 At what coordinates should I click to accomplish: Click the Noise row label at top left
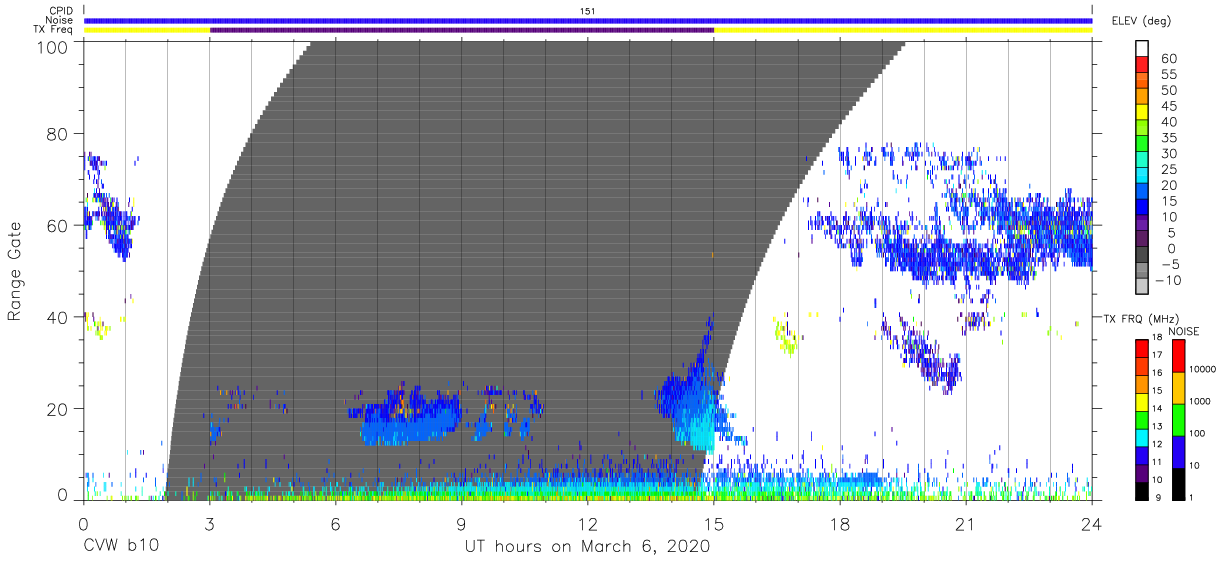[60, 20]
